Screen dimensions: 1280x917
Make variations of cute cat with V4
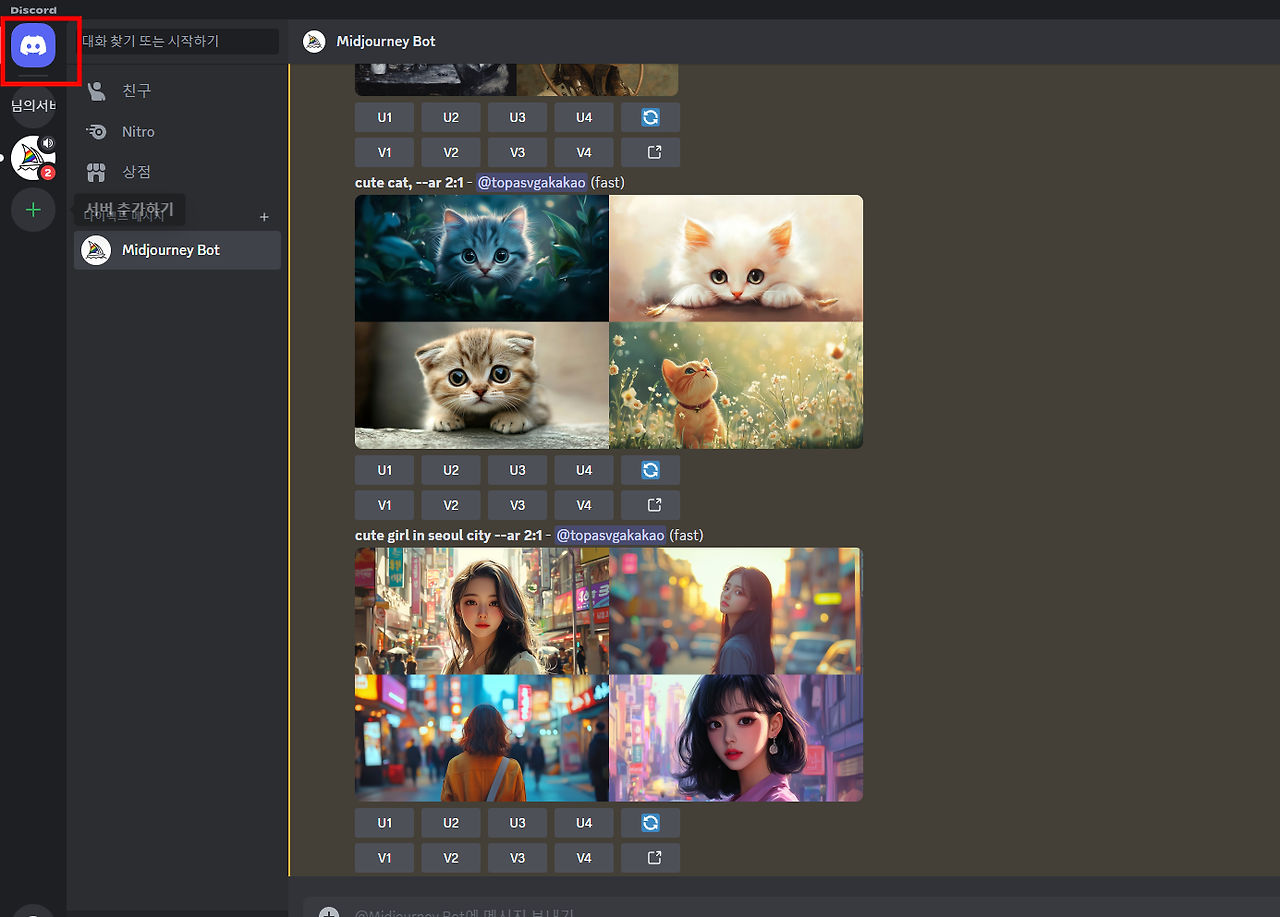pos(584,505)
